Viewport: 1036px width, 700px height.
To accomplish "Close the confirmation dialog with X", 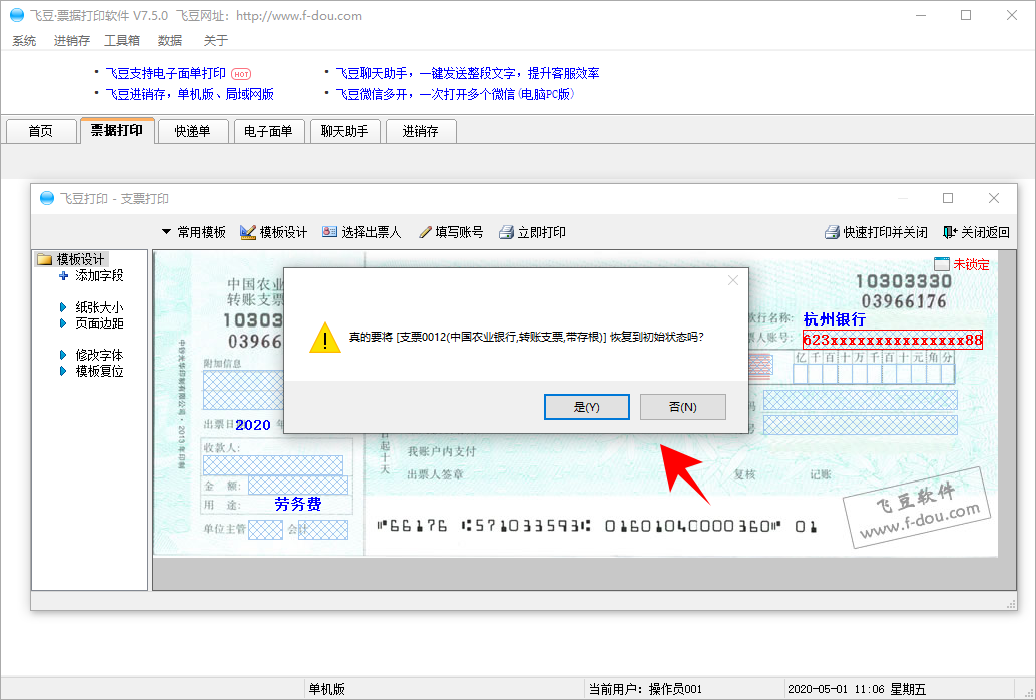I will [x=732, y=280].
